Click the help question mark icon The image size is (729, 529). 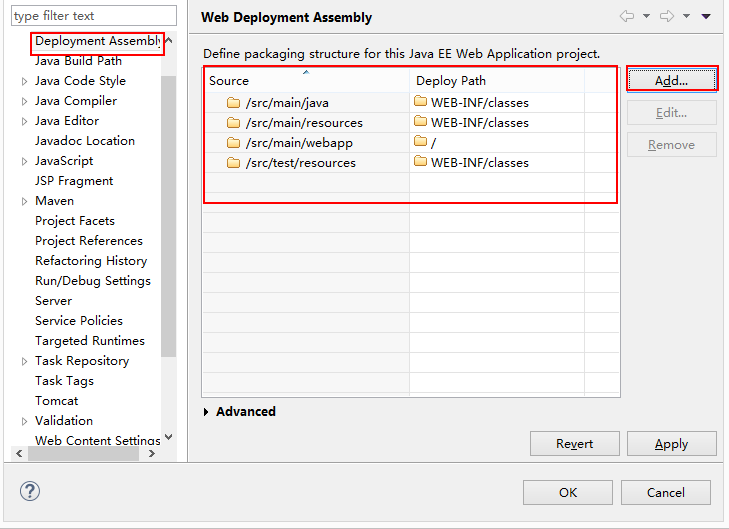coord(30,491)
